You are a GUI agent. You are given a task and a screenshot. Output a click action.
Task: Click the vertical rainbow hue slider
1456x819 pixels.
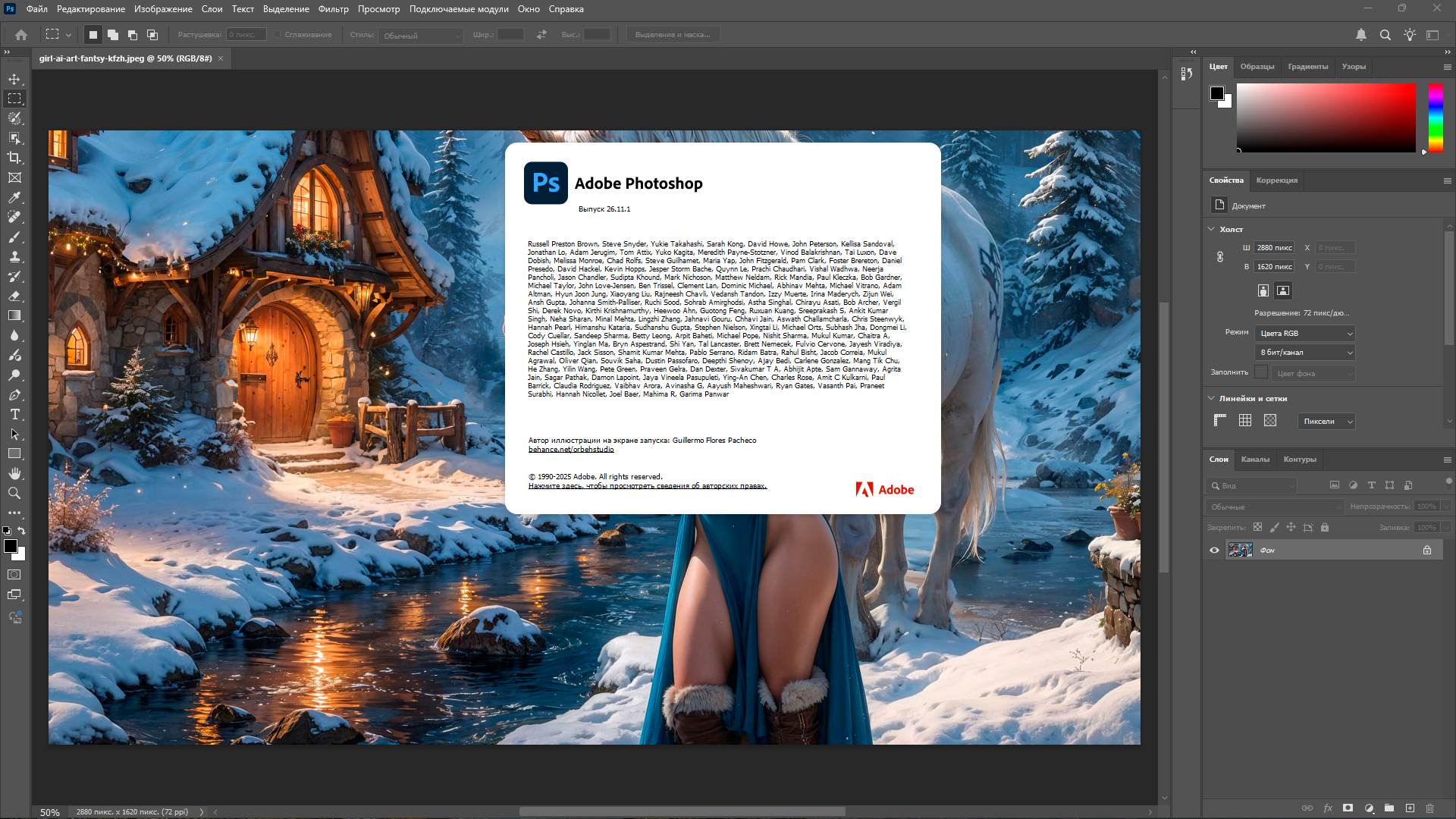(x=1436, y=118)
